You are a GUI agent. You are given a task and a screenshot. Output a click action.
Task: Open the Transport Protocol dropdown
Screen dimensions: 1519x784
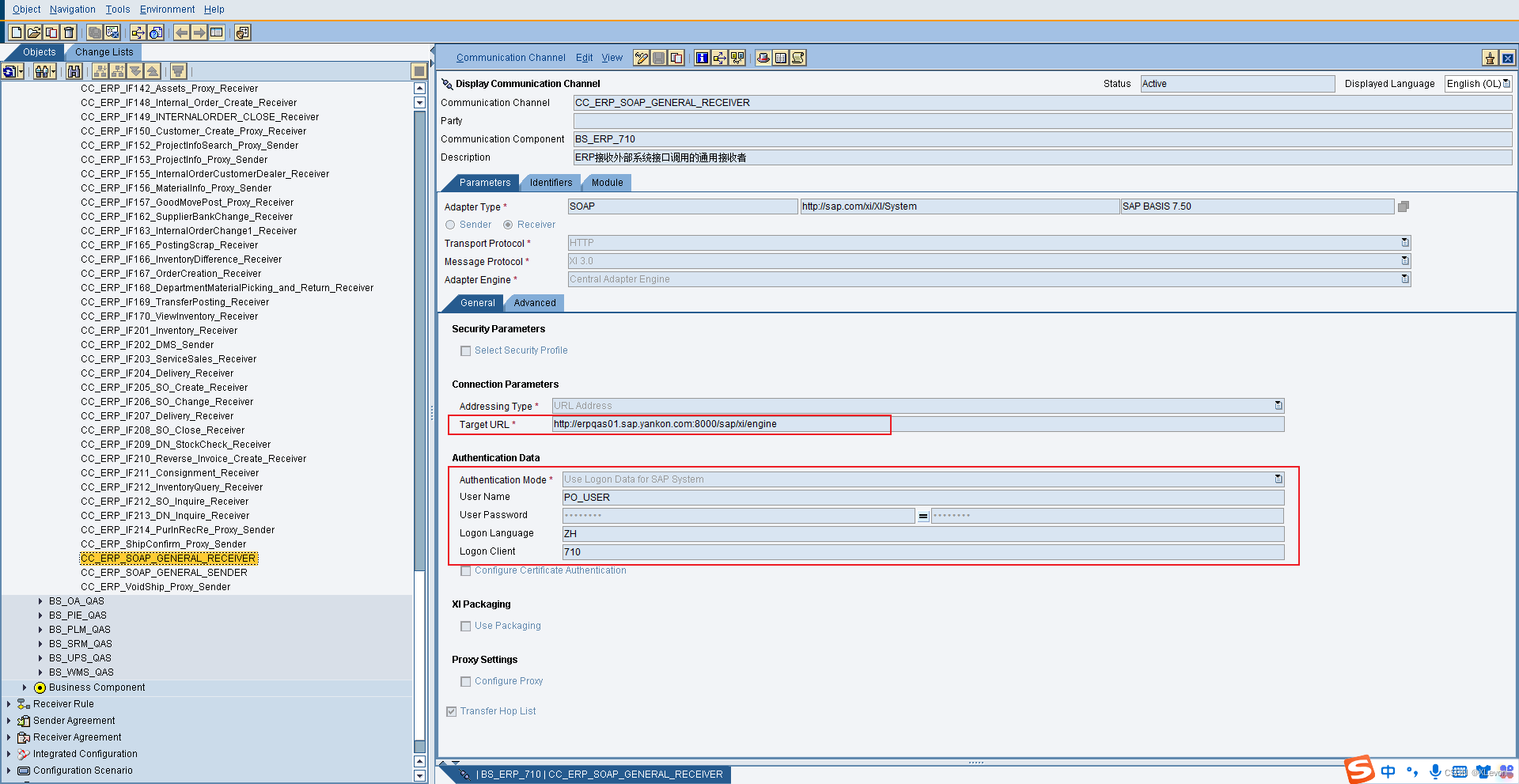pos(1405,243)
